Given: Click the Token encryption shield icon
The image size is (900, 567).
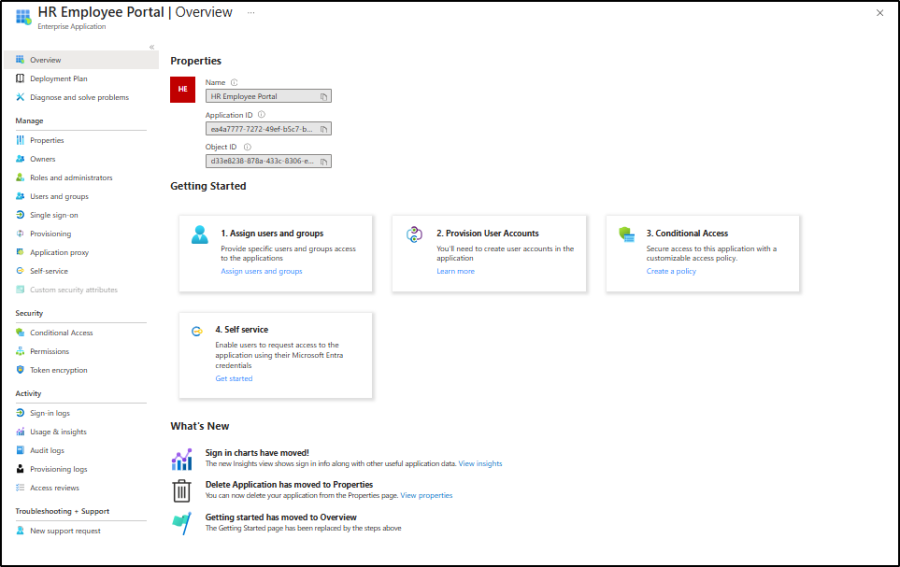Looking at the screenshot, I should (x=20, y=370).
